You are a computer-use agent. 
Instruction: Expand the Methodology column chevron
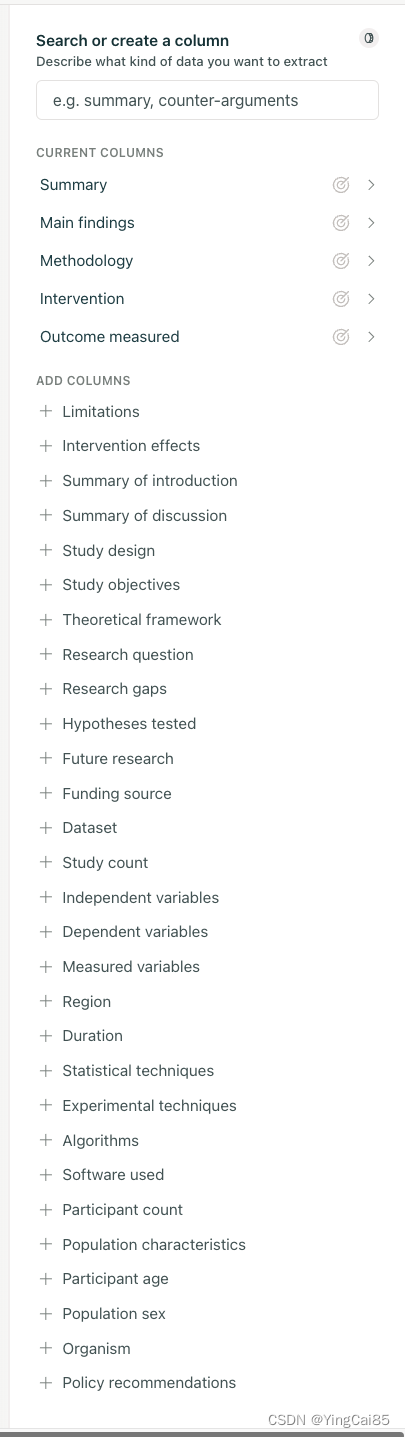pos(371,261)
